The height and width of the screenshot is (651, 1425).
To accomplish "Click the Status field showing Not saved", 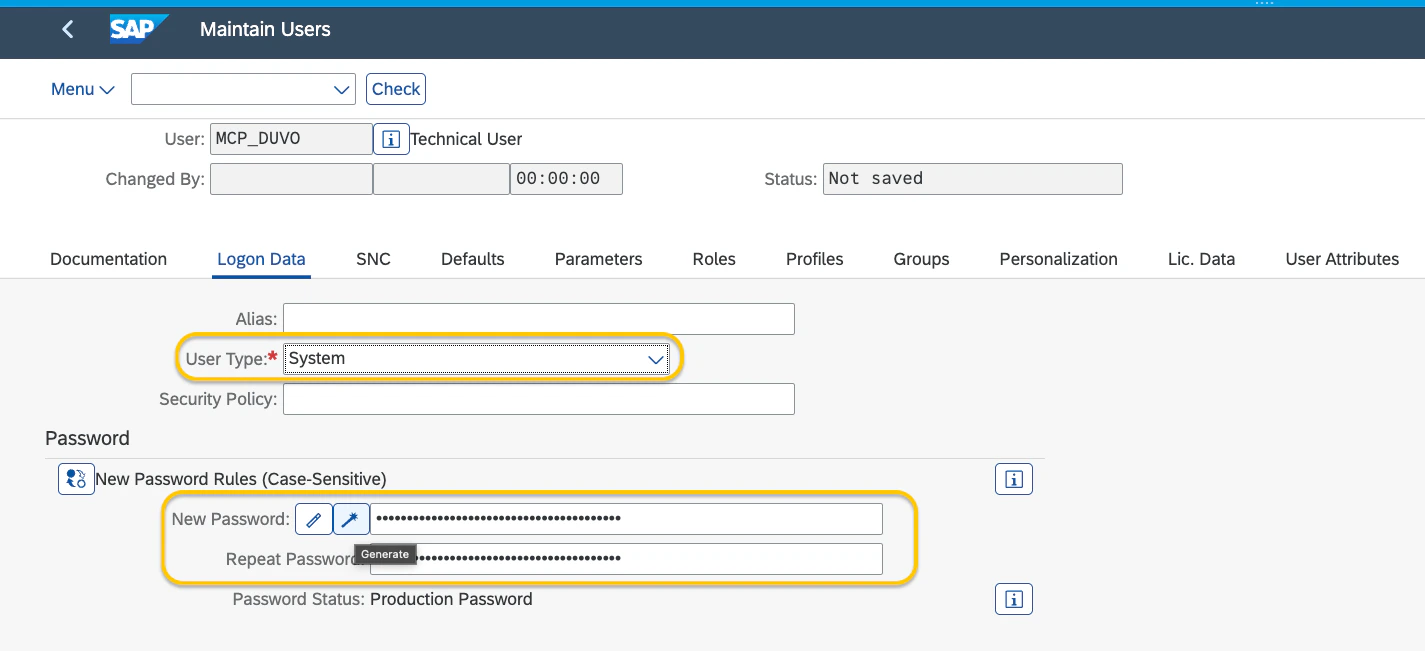I will click(x=972, y=179).
